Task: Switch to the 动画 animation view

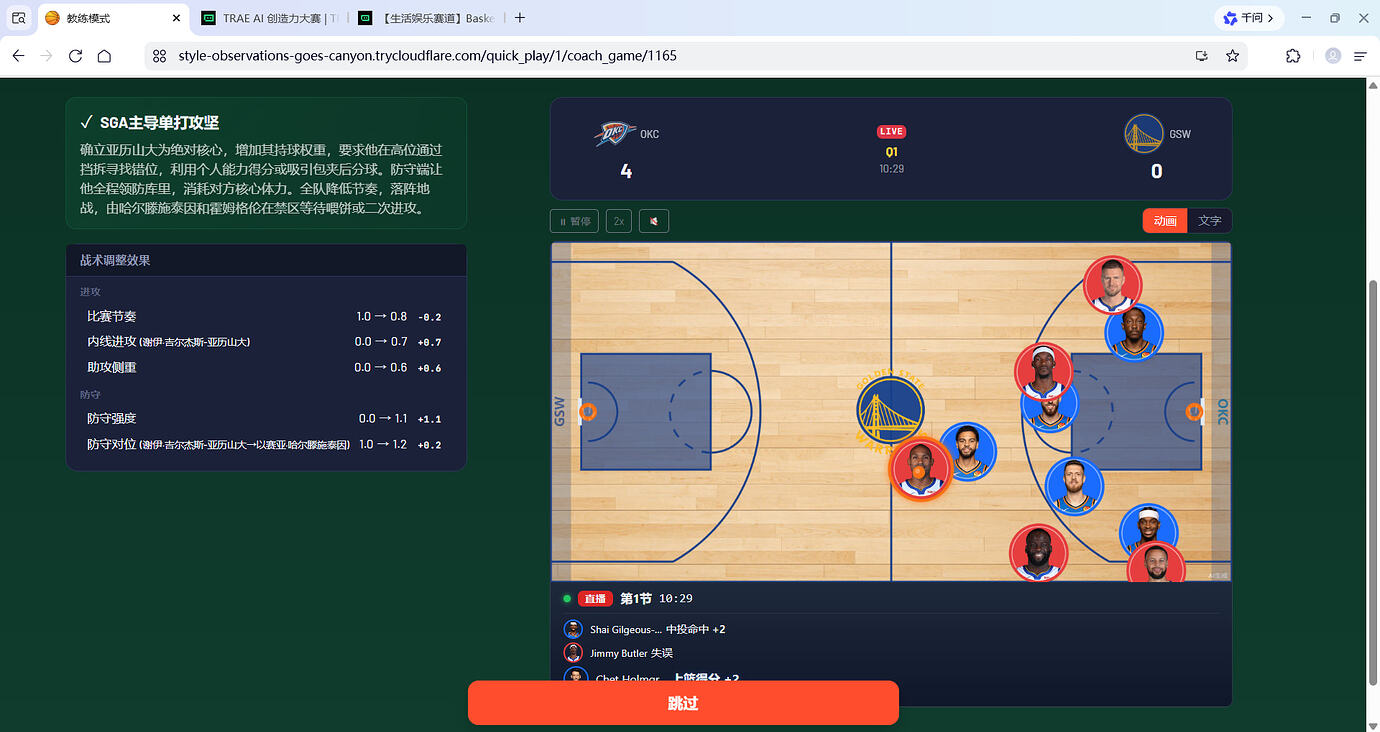Action: [x=1165, y=221]
